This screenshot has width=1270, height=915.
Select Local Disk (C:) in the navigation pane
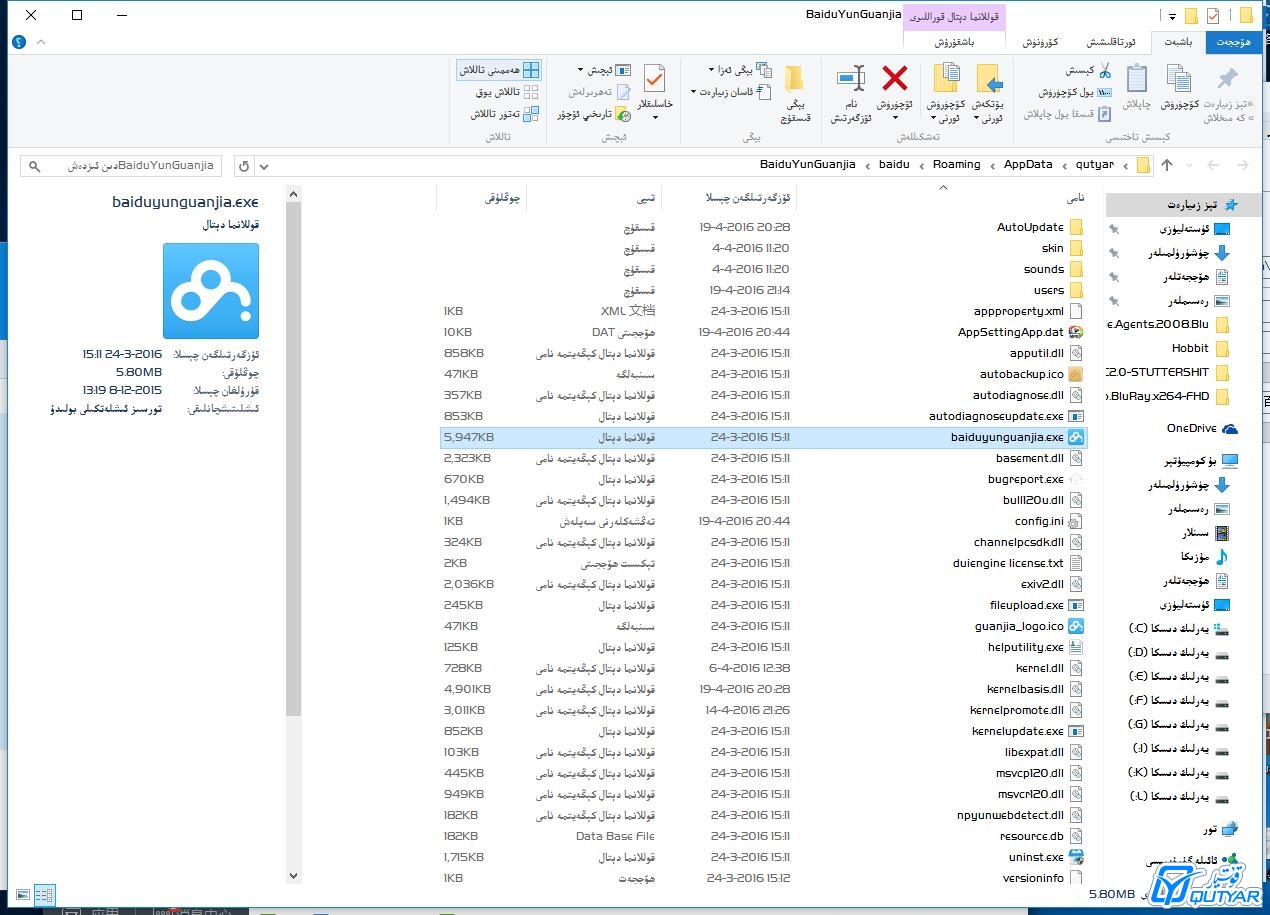click(1177, 629)
